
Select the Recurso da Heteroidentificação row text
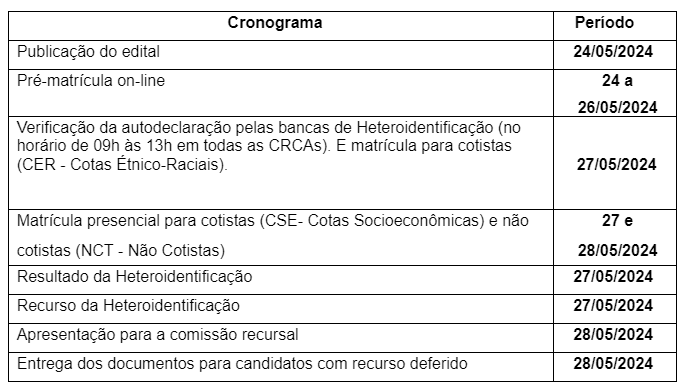coord(128,306)
